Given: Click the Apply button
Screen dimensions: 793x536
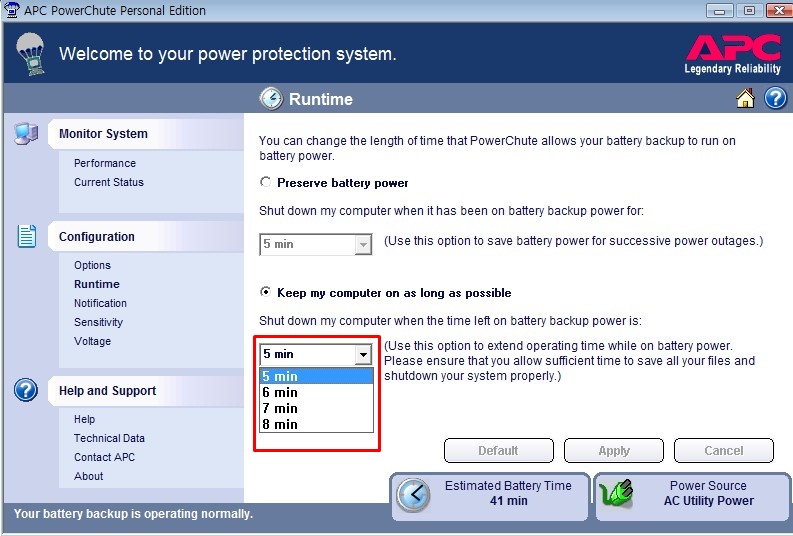Looking at the screenshot, I should click(x=613, y=451).
